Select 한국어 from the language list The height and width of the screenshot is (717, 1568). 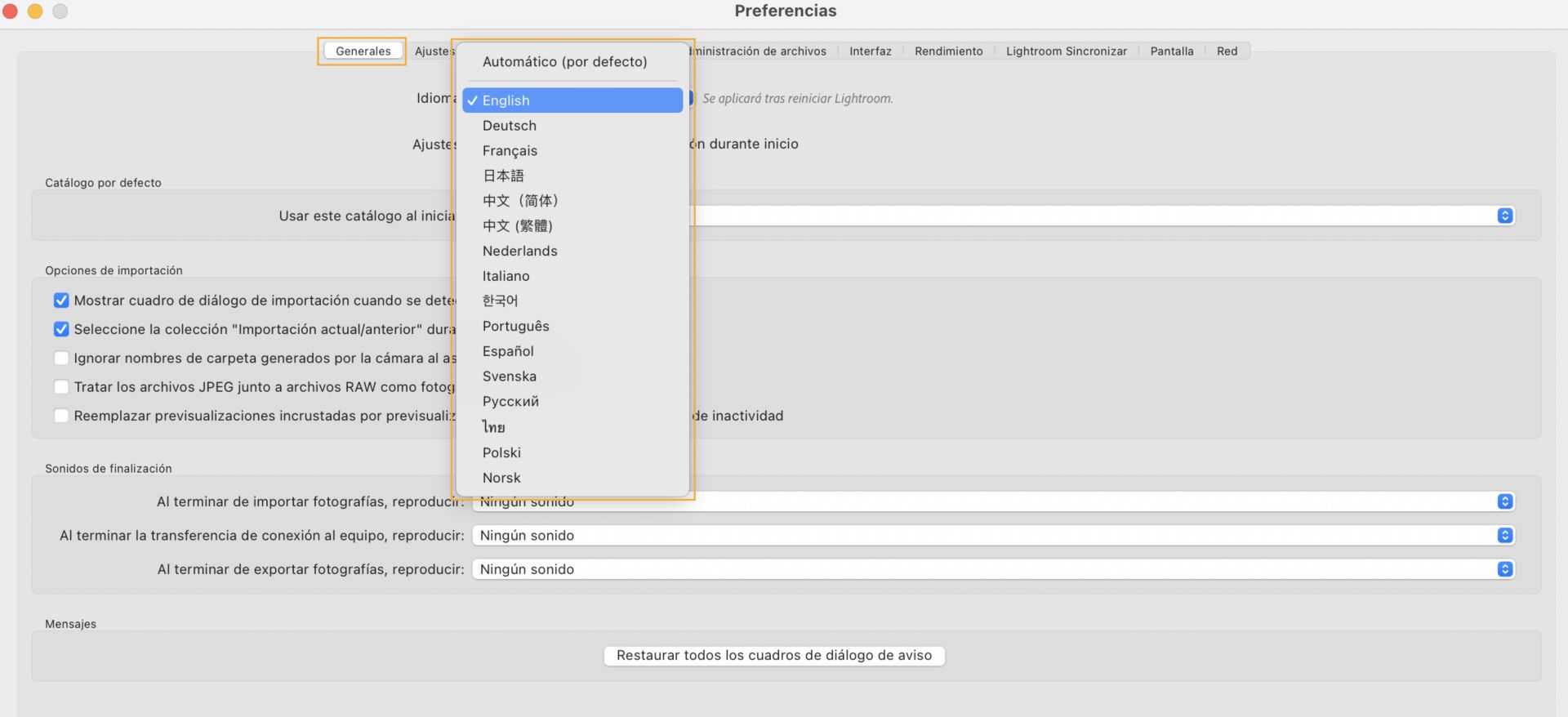point(572,301)
